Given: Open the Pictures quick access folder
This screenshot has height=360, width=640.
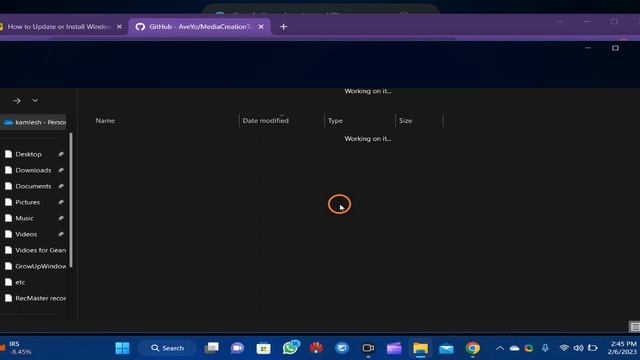Looking at the screenshot, I should (x=28, y=202).
